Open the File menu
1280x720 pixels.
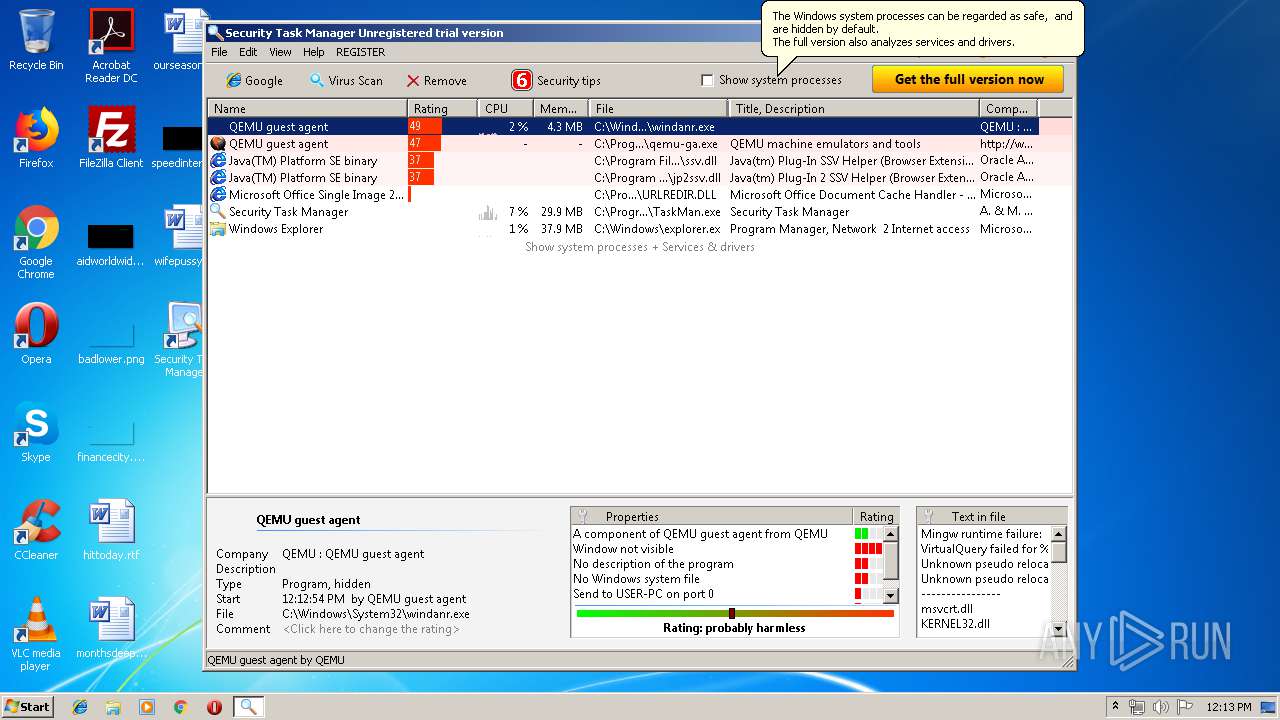point(219,52)
